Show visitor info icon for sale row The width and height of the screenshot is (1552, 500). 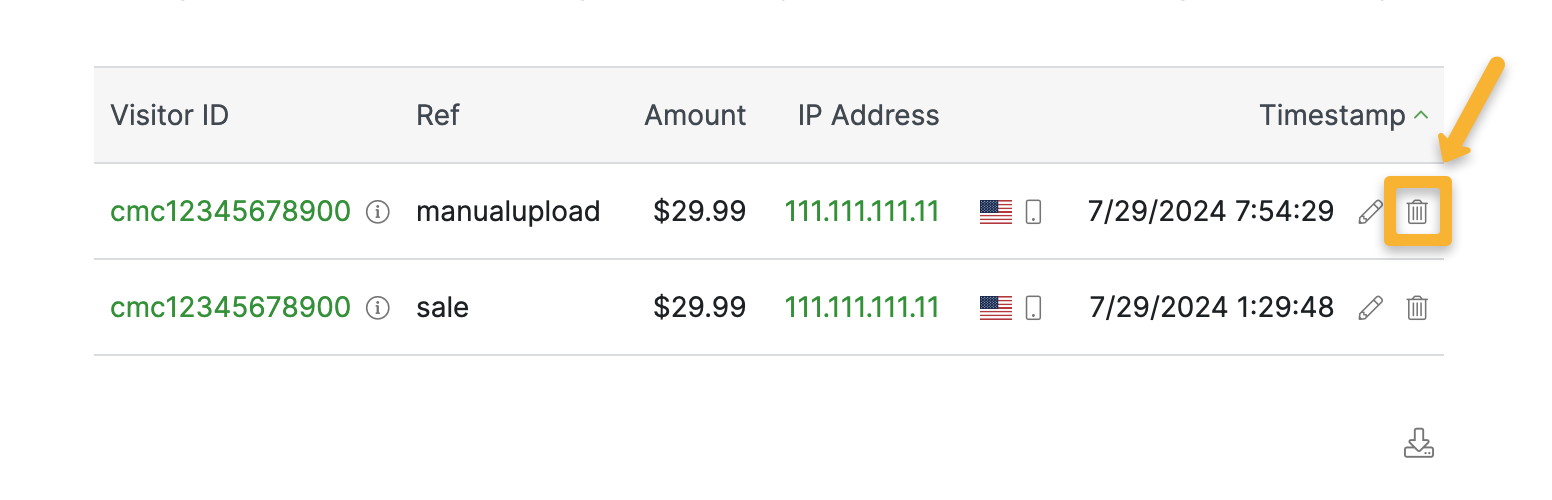click(x=377, y=308)
